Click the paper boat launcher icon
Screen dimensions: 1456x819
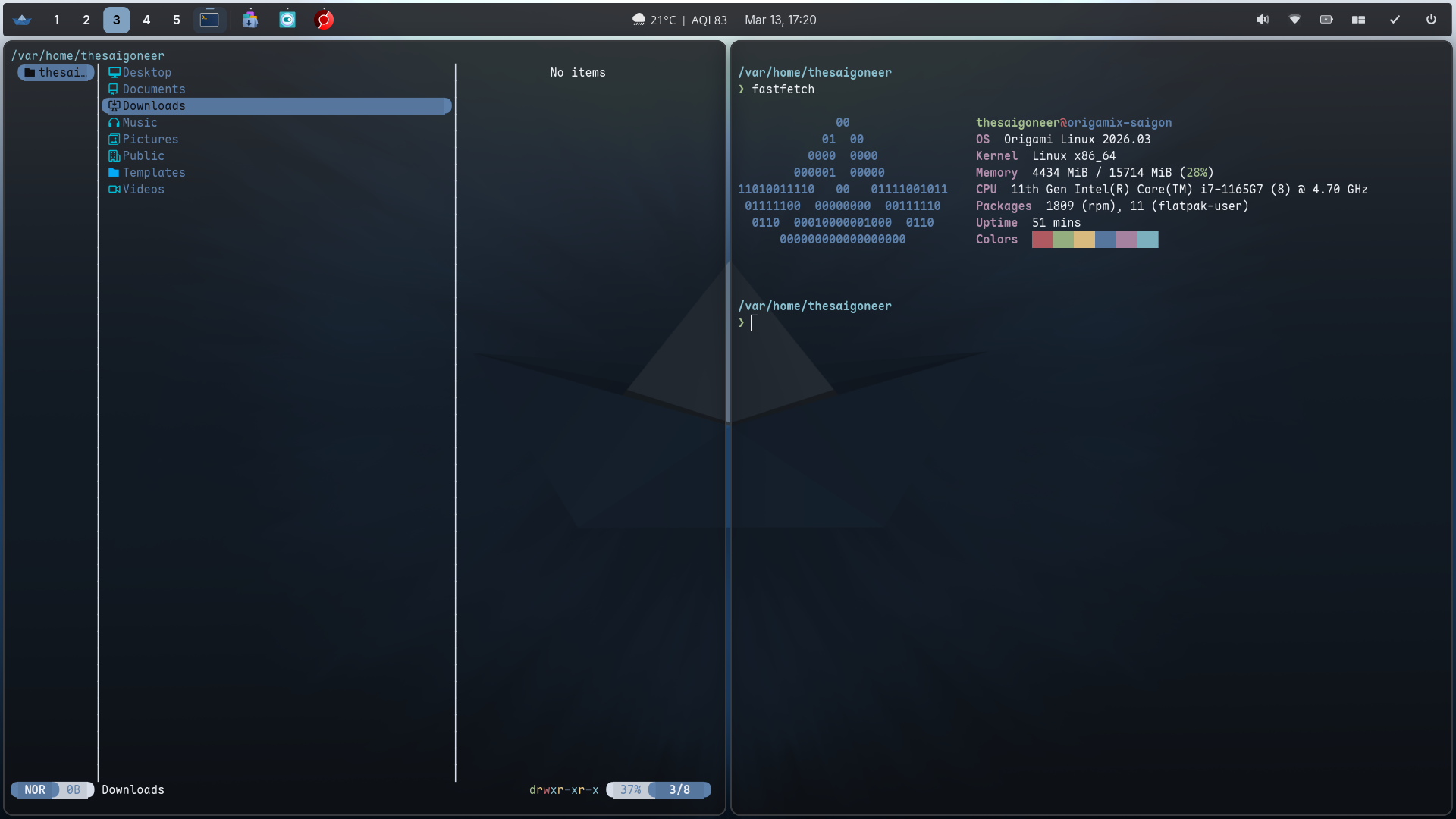click(22, 20)
